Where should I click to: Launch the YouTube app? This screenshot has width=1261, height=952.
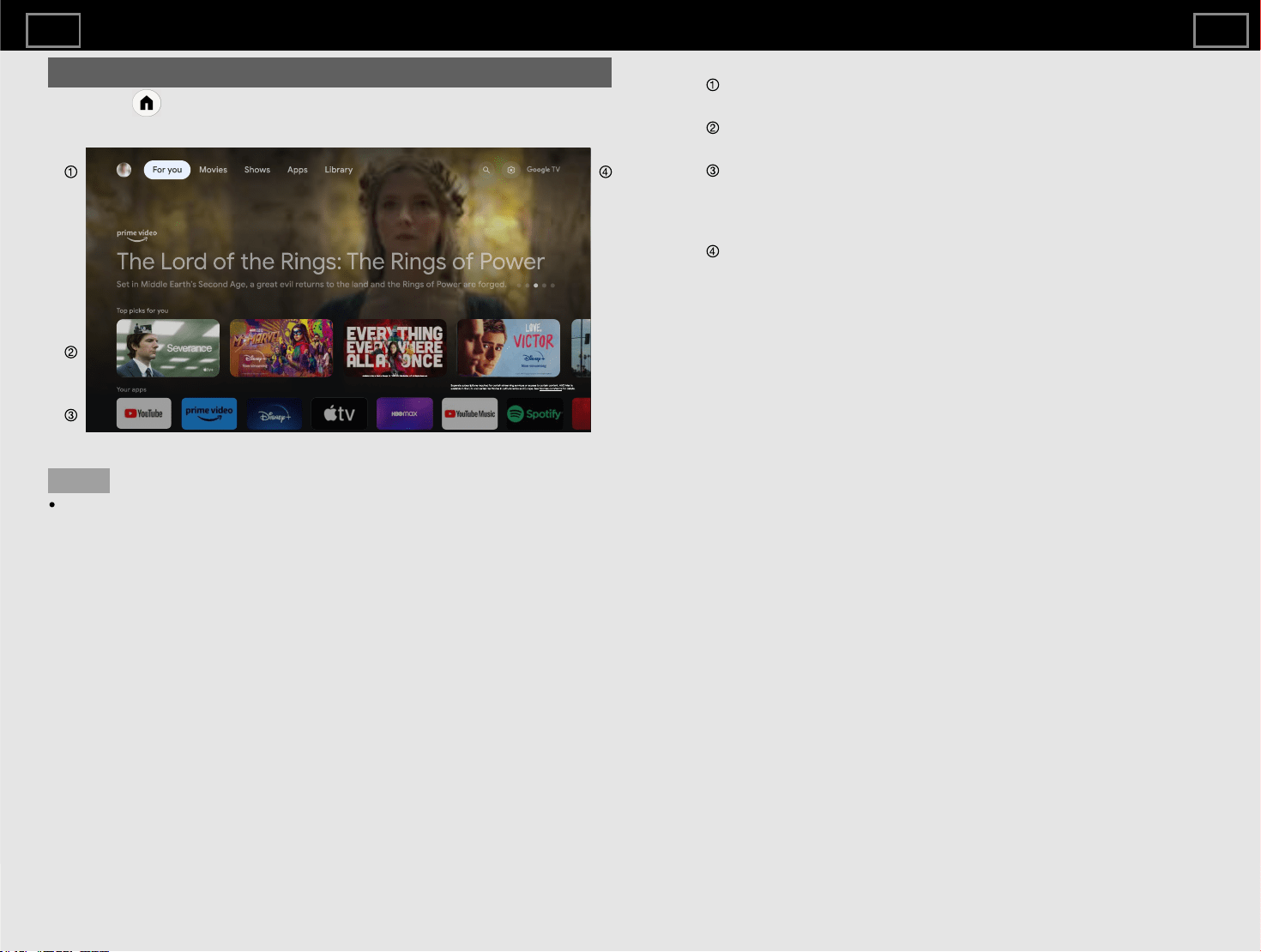click(144, 413)
